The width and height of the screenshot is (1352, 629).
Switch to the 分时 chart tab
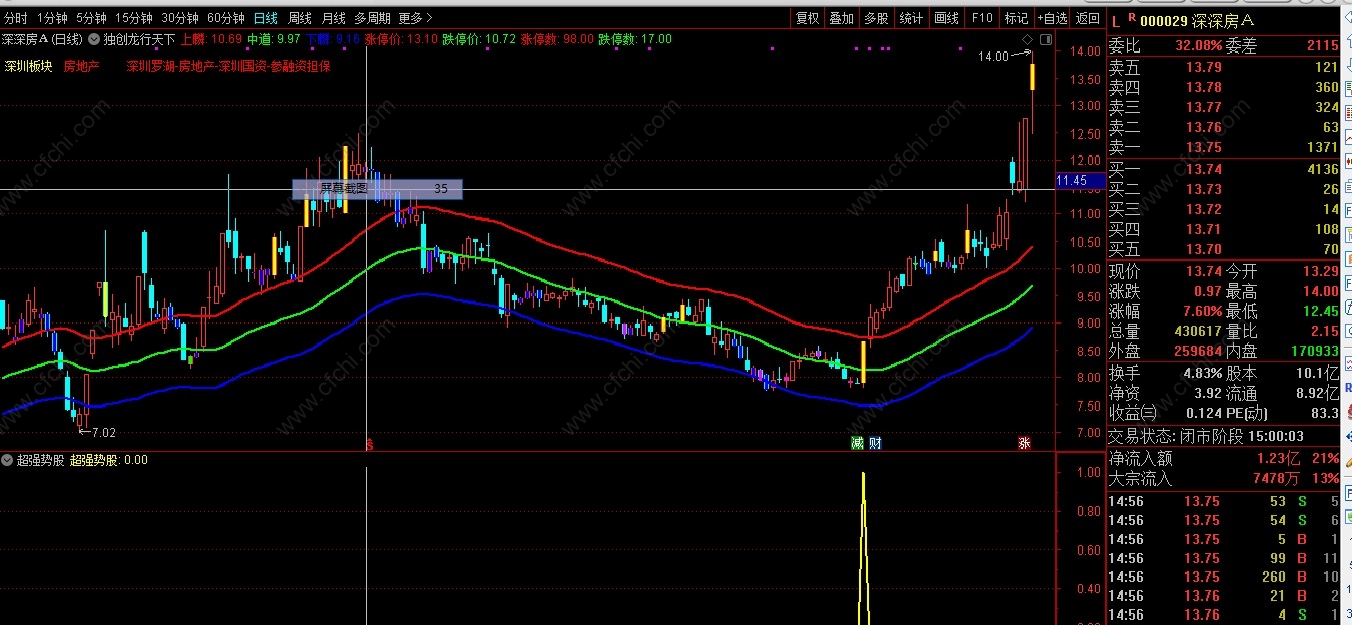pyautogui.click(x=15, y=18)
